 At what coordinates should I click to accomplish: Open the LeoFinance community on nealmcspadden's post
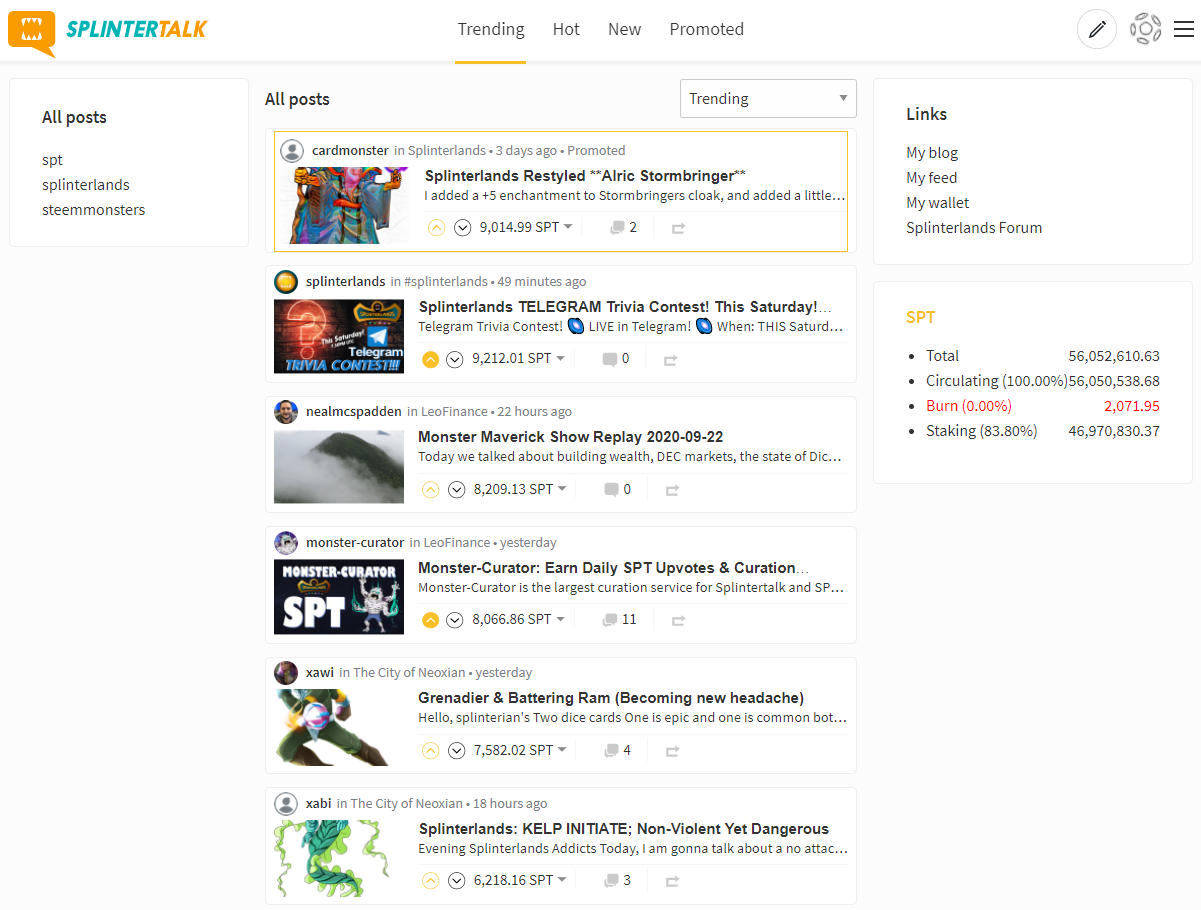click(x=455, y=412)
